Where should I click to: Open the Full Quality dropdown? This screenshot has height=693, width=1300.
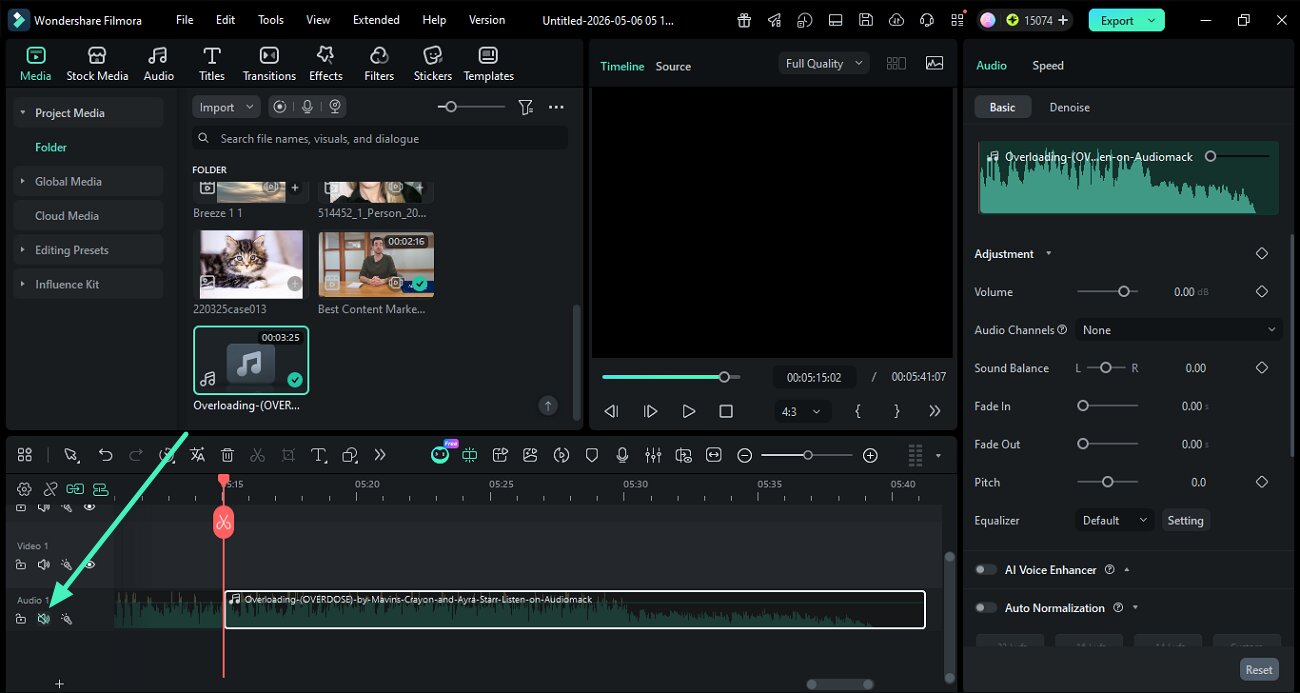point(823,63)
